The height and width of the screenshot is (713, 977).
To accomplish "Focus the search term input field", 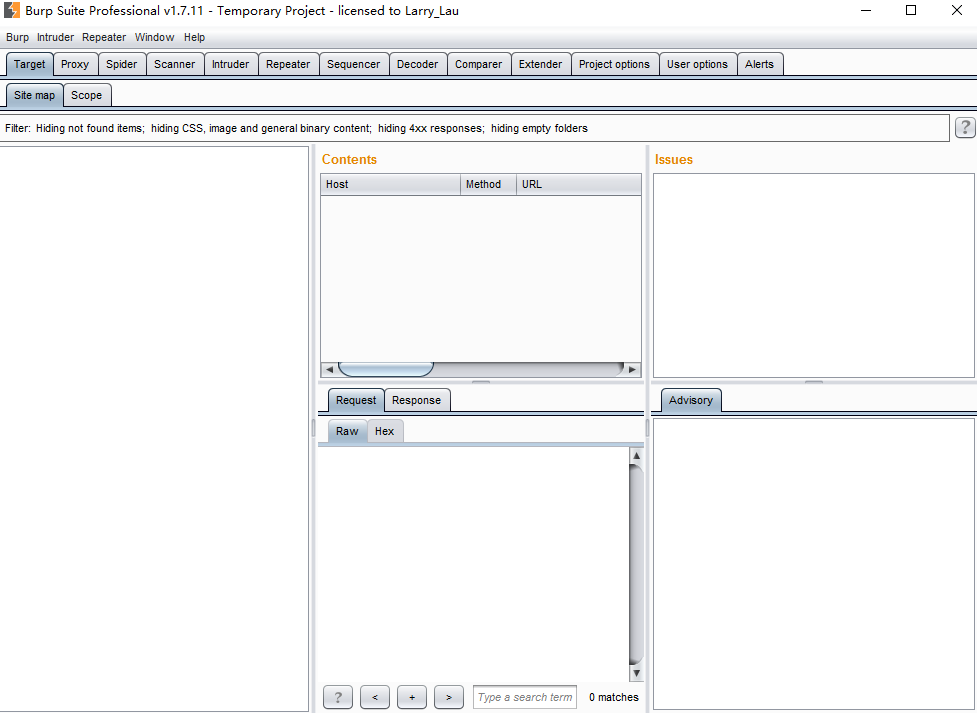I will click(x=525, y=697).
